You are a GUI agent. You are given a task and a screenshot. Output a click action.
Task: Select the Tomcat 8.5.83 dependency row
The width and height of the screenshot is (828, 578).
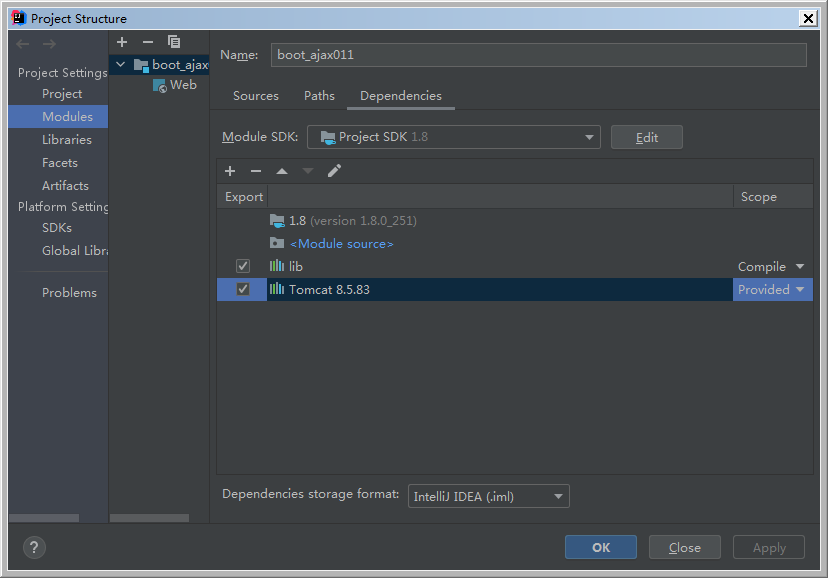[x=514, y=289]
